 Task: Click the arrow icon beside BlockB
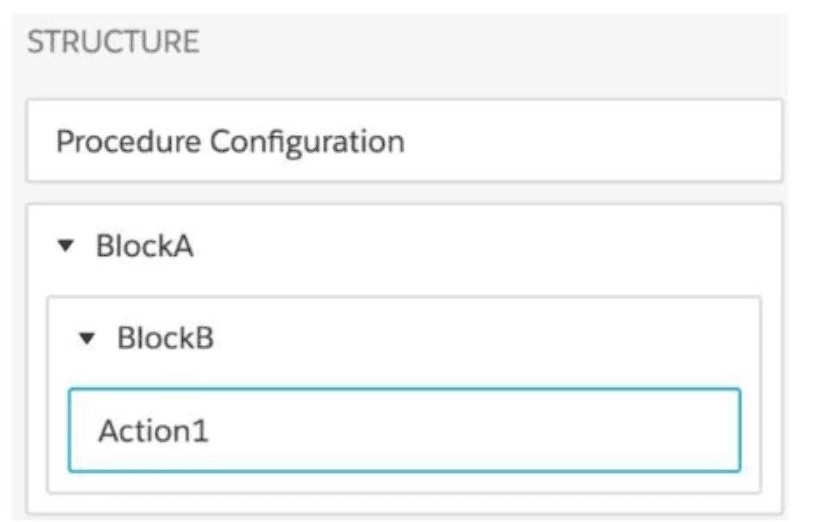click(x=88, y=339)
